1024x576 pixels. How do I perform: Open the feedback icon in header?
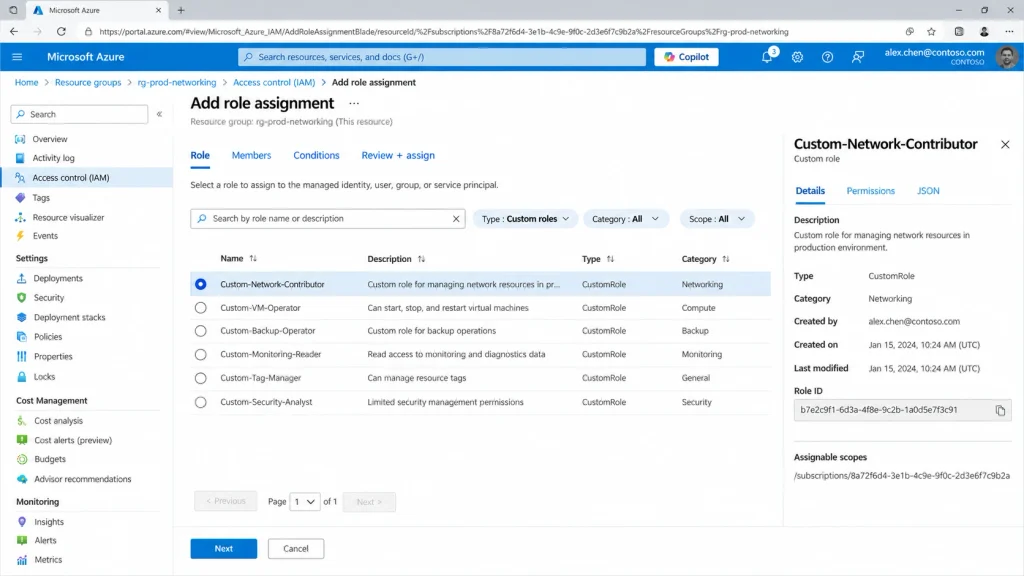point(857,57)
